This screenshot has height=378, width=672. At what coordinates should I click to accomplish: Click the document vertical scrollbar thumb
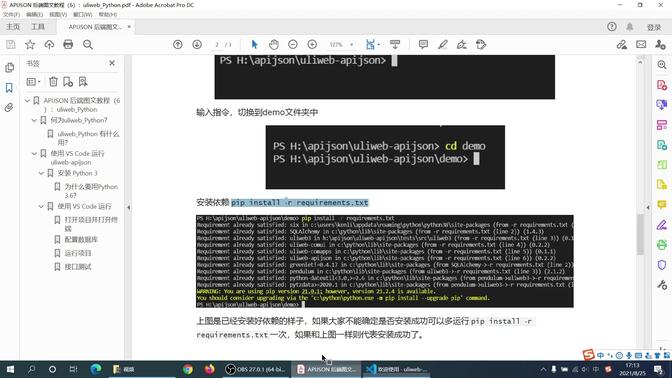coord(640,234)
